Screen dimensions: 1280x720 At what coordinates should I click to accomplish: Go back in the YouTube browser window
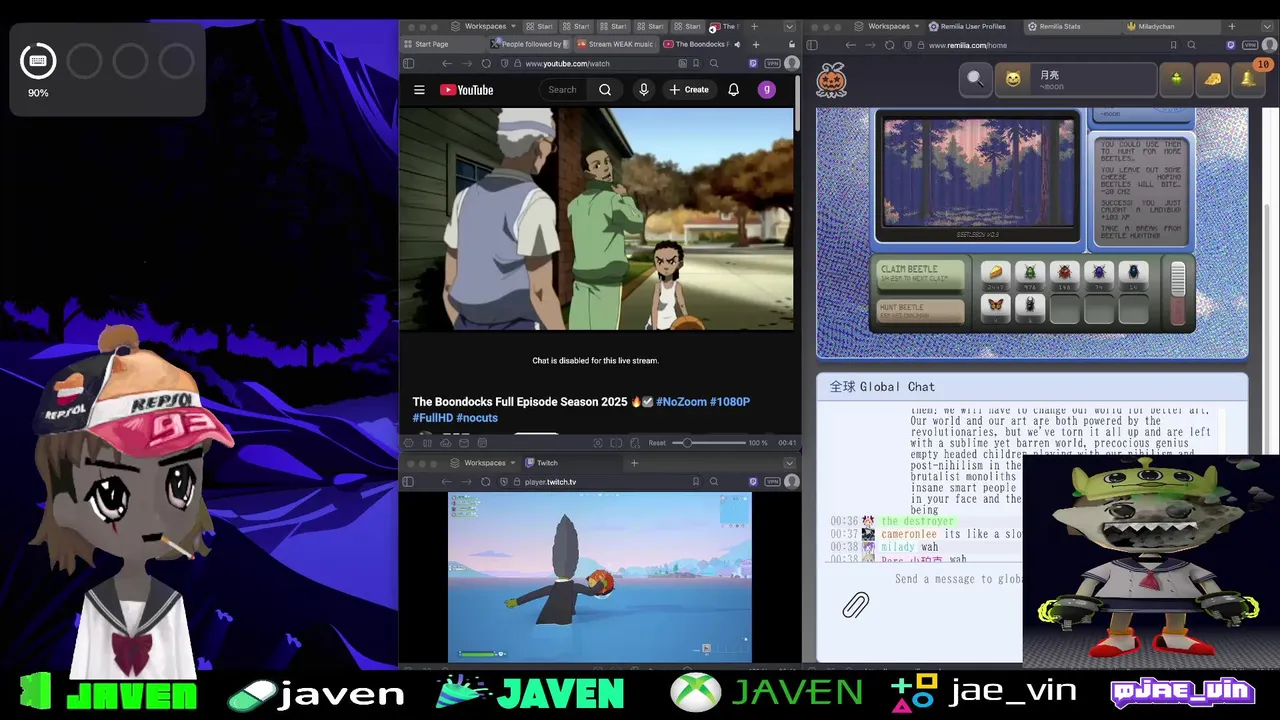(x=447, y=63)
